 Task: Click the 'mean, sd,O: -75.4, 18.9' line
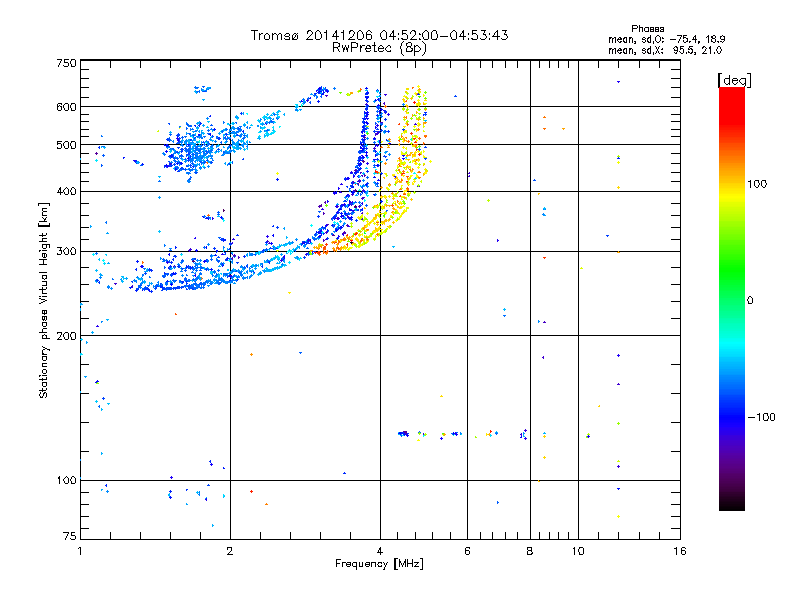pos(666,39)
